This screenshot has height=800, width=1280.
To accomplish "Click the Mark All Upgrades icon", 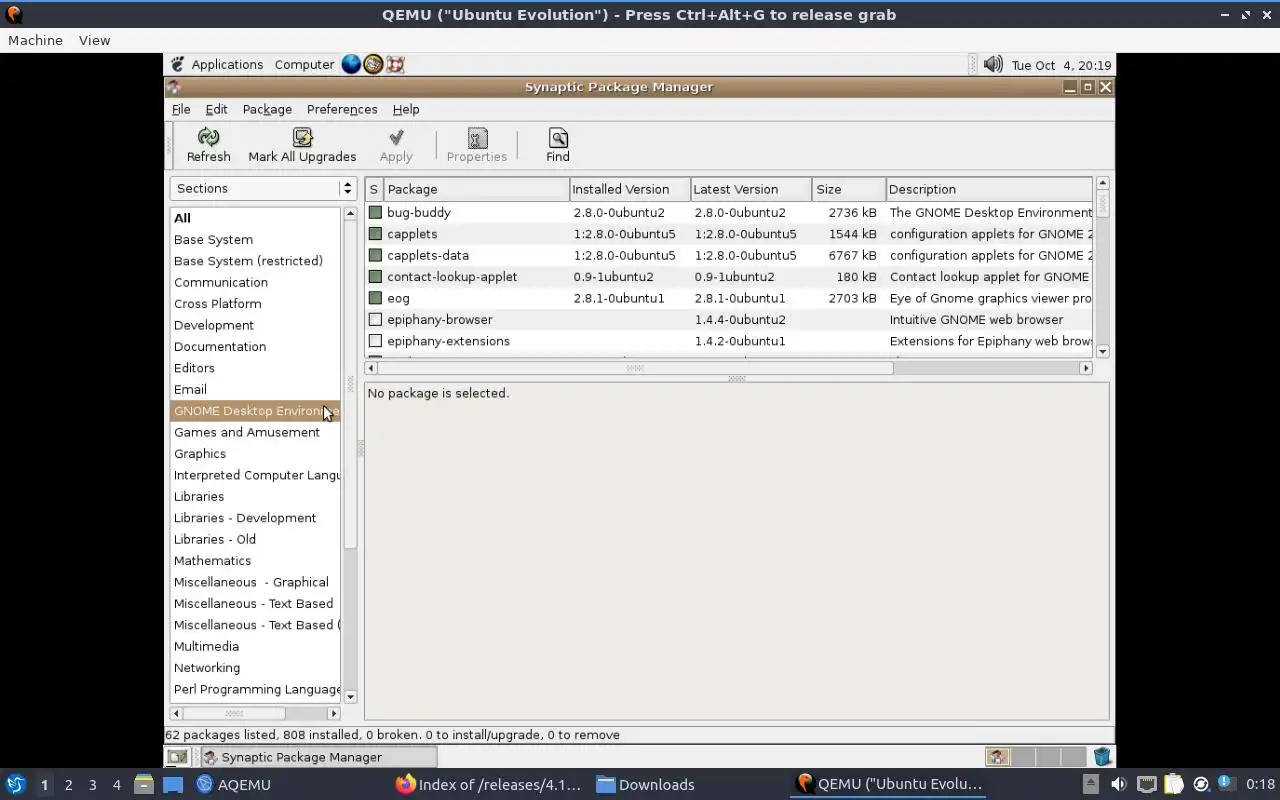I will [302, 137].
